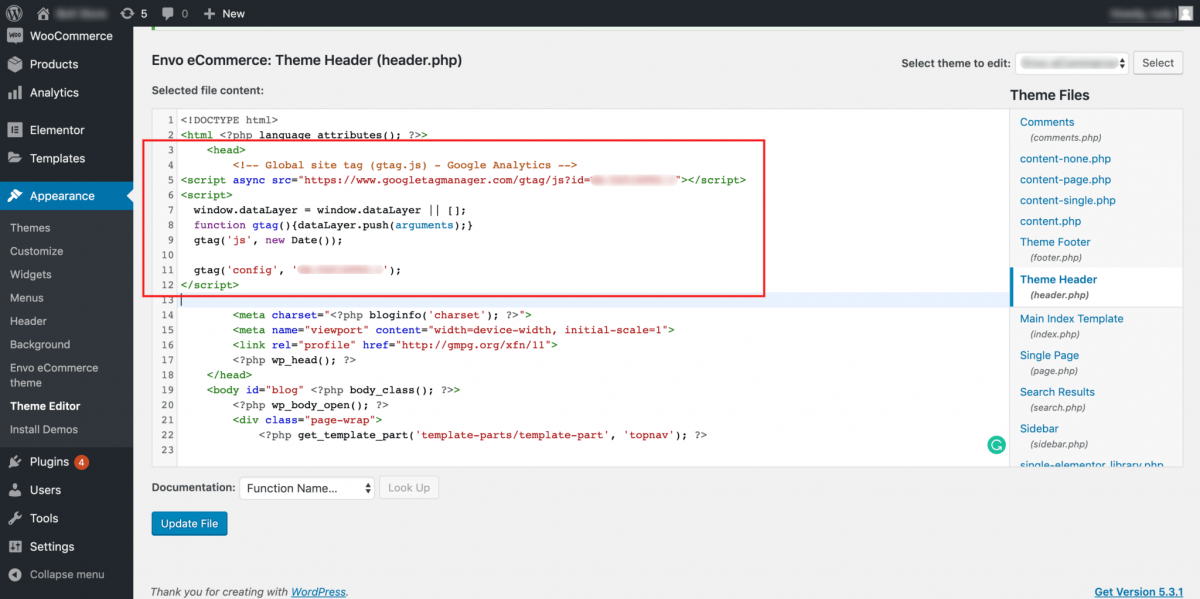
Task: Open the content.php theme file
Action: (1050, 221)
